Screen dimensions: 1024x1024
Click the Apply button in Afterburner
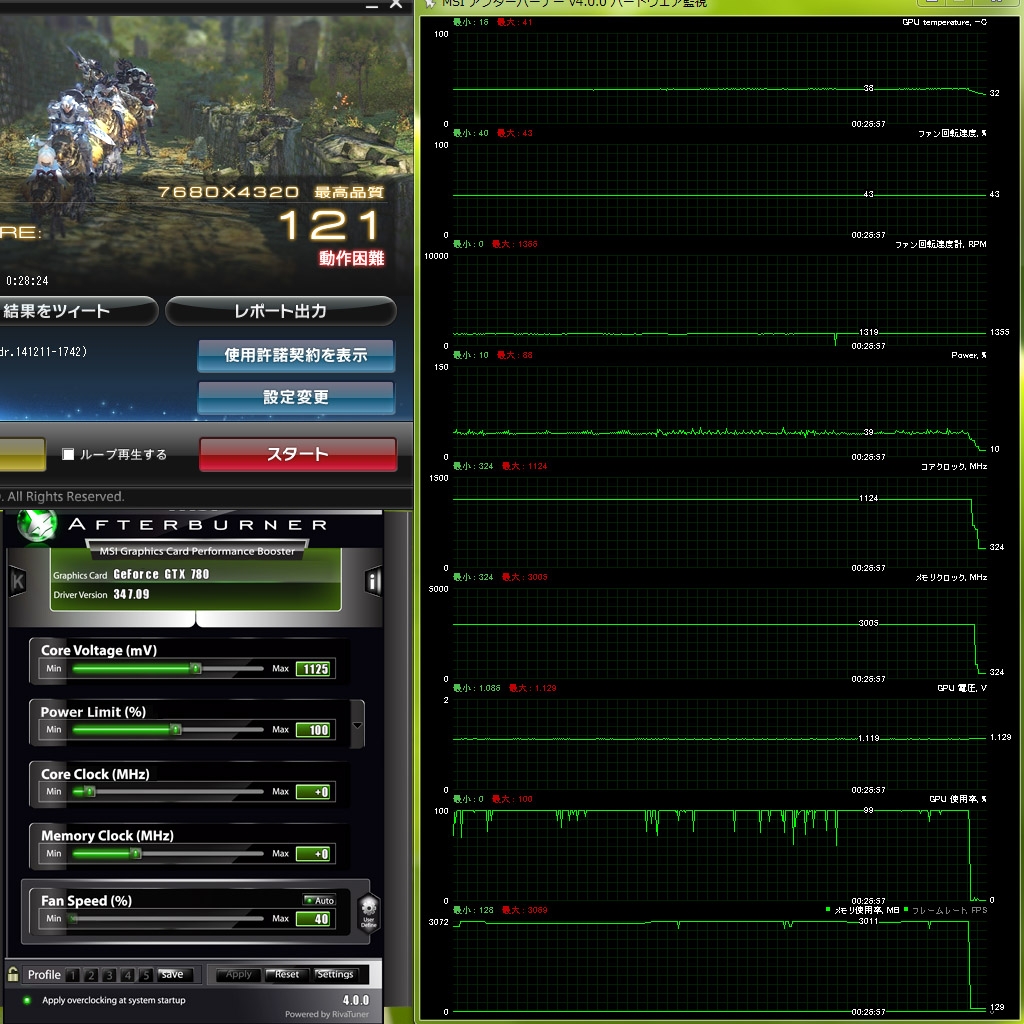click(238, 974)
